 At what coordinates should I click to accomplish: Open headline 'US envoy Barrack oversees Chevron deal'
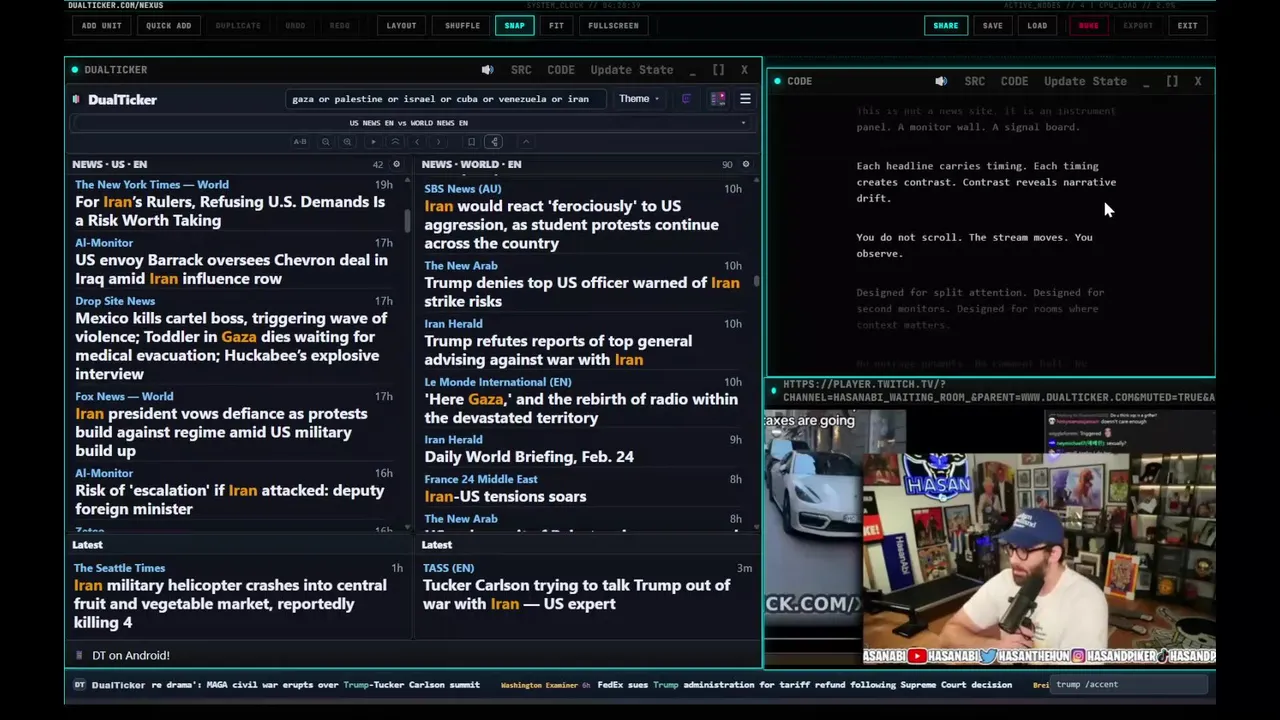[231, 269]
